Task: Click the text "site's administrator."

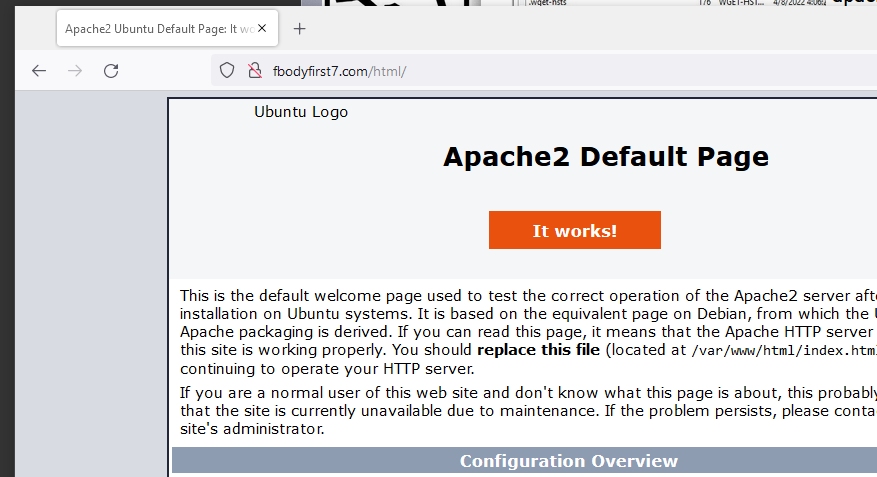Action: click(252, 429)
